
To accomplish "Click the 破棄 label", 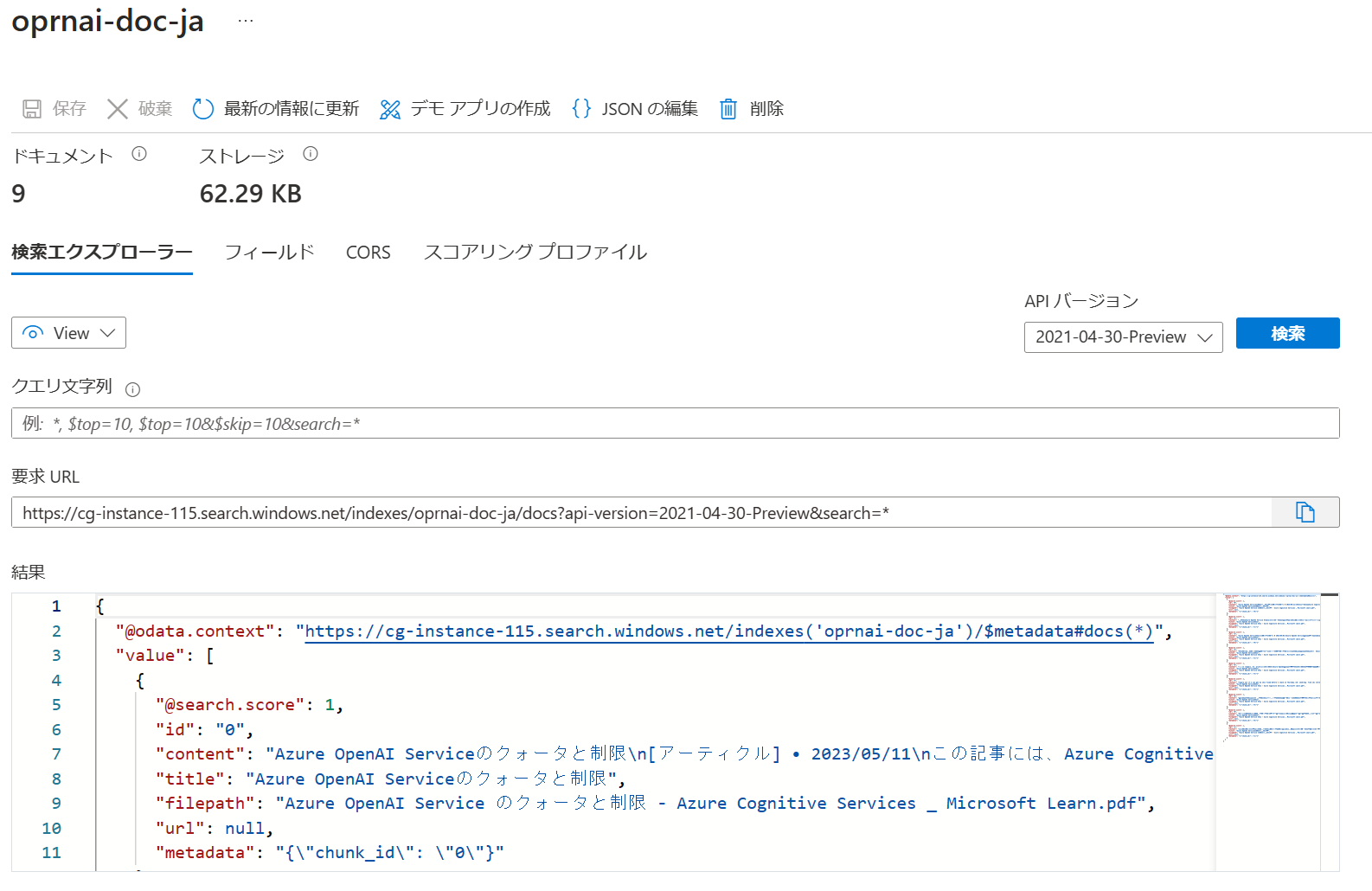I will pyautogui.click(x=156, y=109).
